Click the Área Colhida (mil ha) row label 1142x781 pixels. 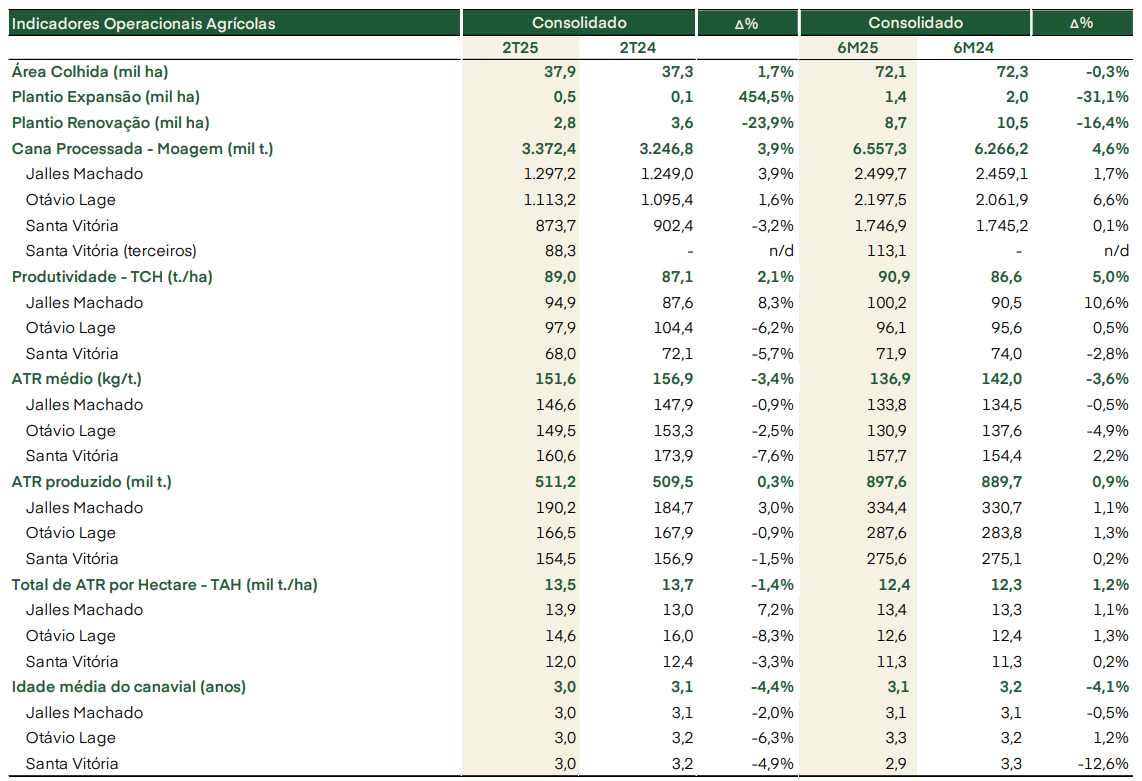(90, 72)
